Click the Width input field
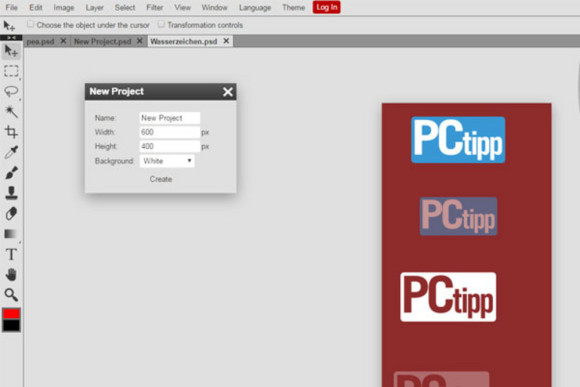Viewport: 580px width, 387px height. [x=170, y=132]
